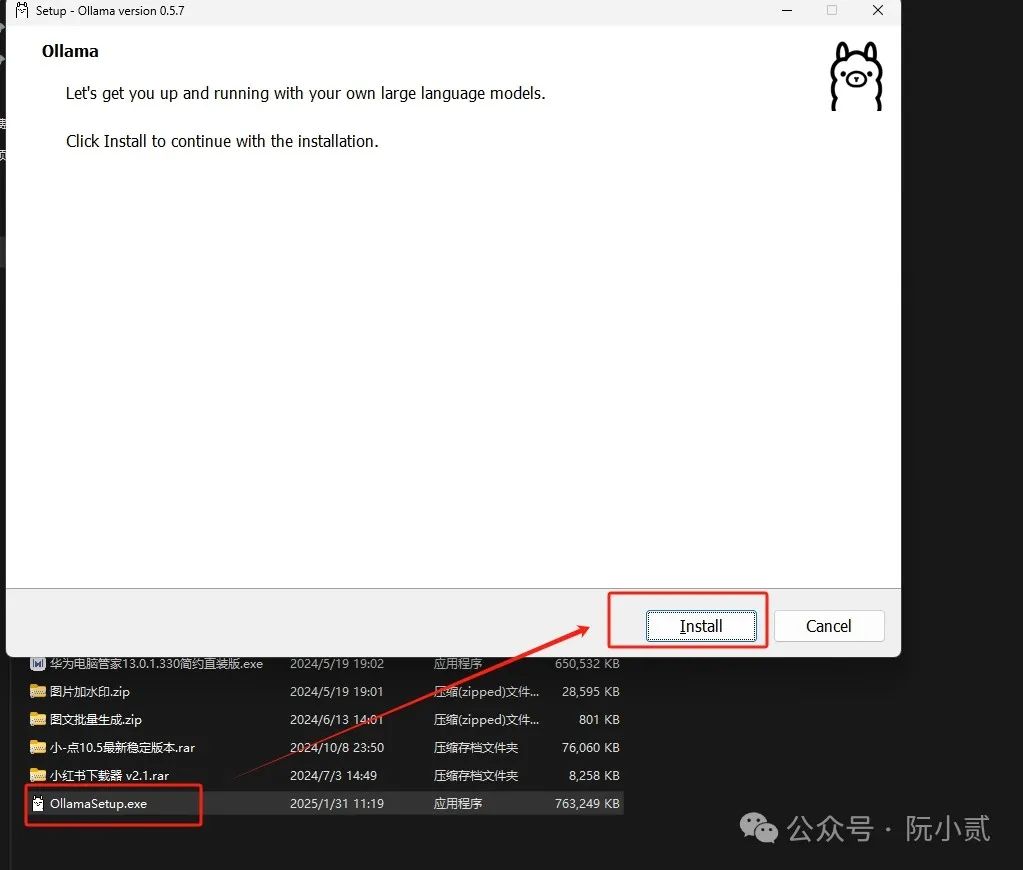Image resolution: width=1023 pixels, height=870 pixels.
Task: Click the Ollama llama logo image
Action: (x=856, y=76)
